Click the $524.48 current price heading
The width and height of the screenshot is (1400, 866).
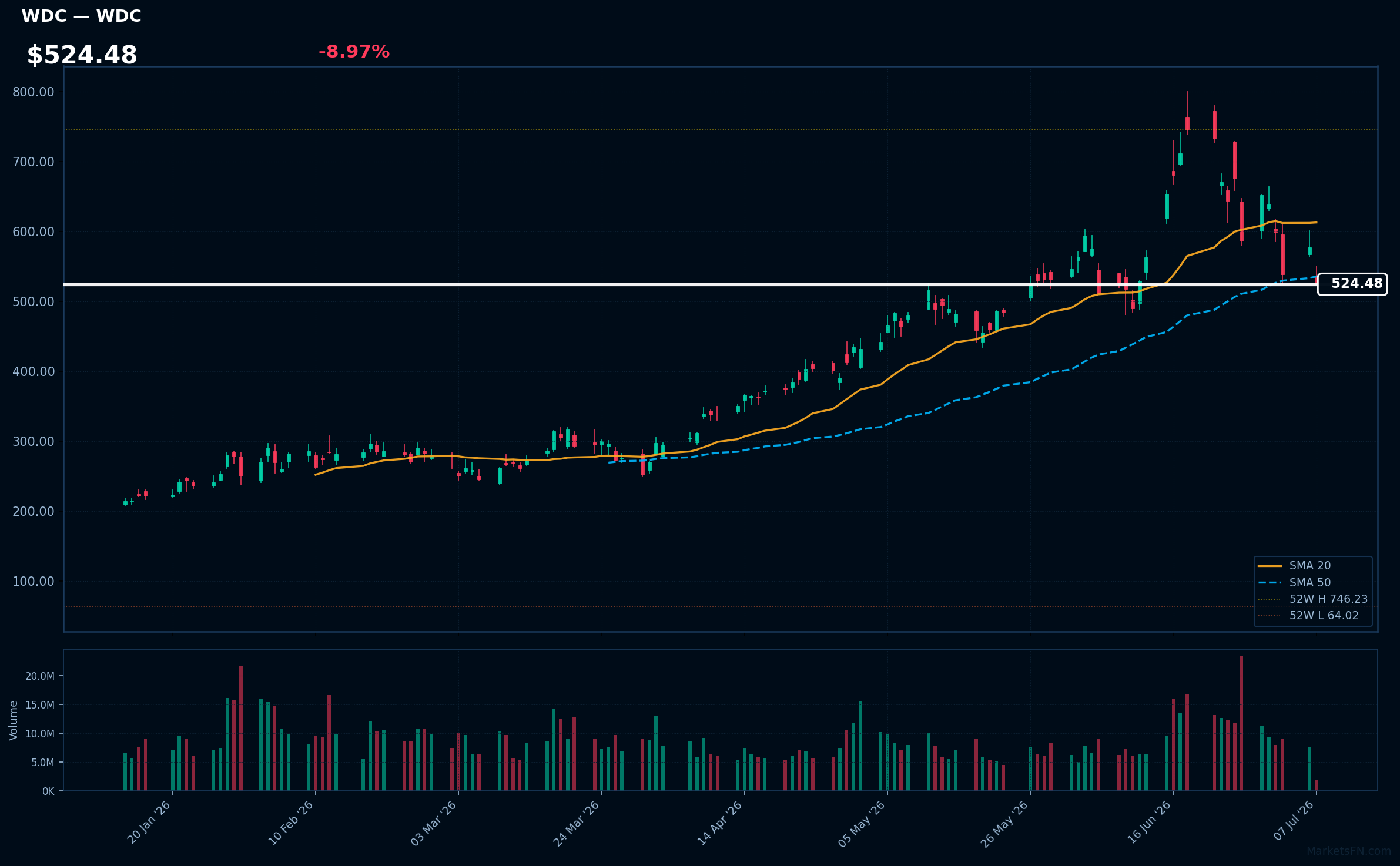click(x=82, y=55)
